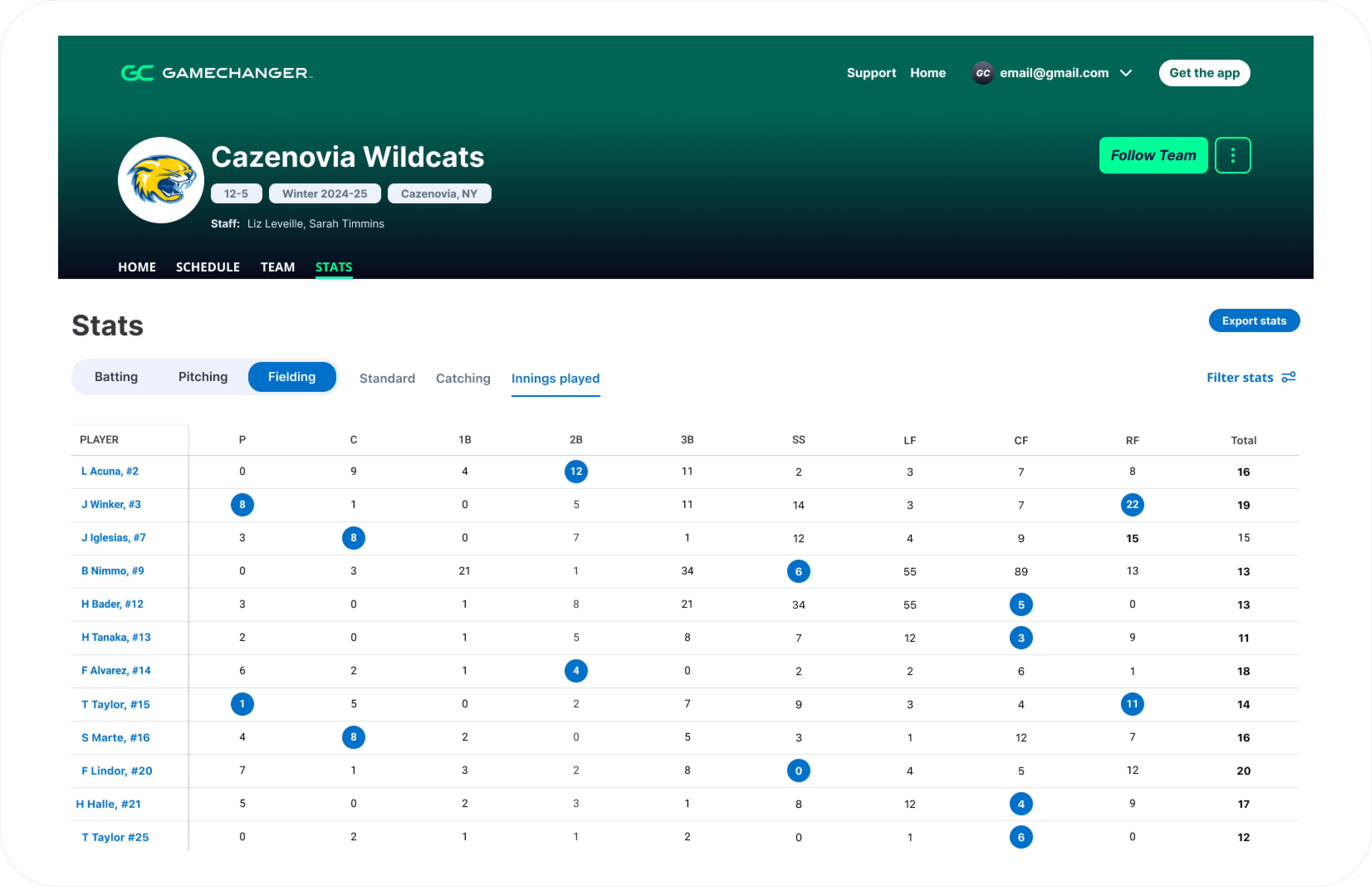
Task: Click the highlighted 5 in H Bader's CF
Action: click(x=1021, y=605)
